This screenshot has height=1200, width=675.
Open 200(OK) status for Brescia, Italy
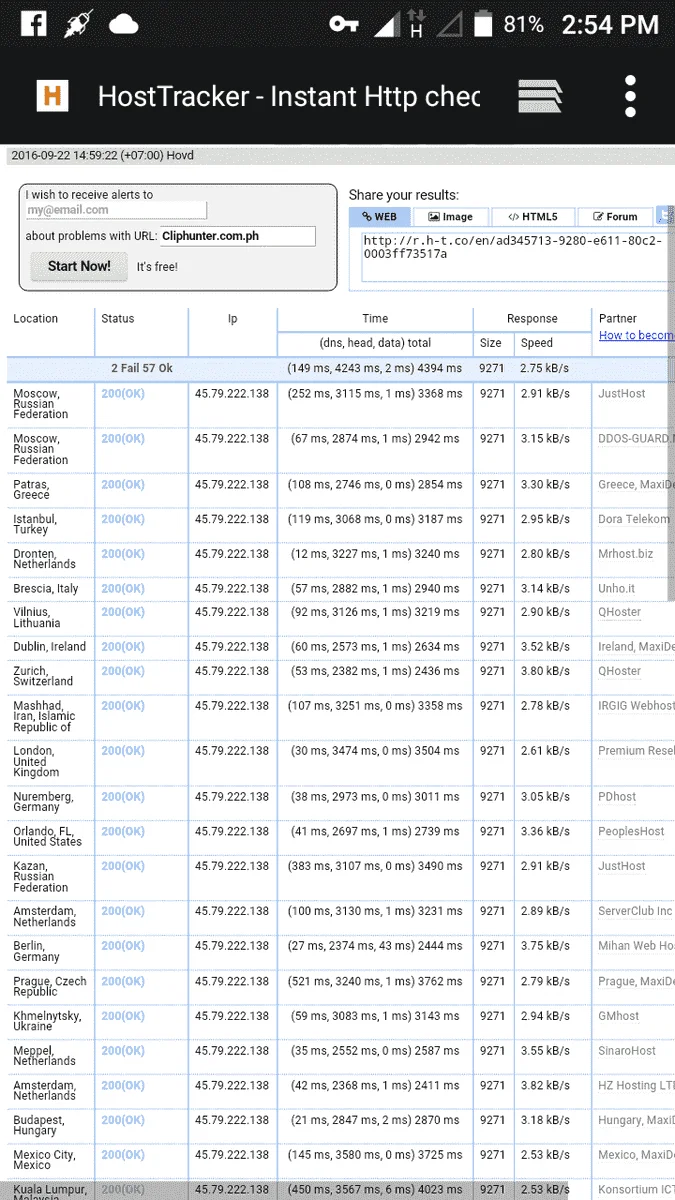123,589
